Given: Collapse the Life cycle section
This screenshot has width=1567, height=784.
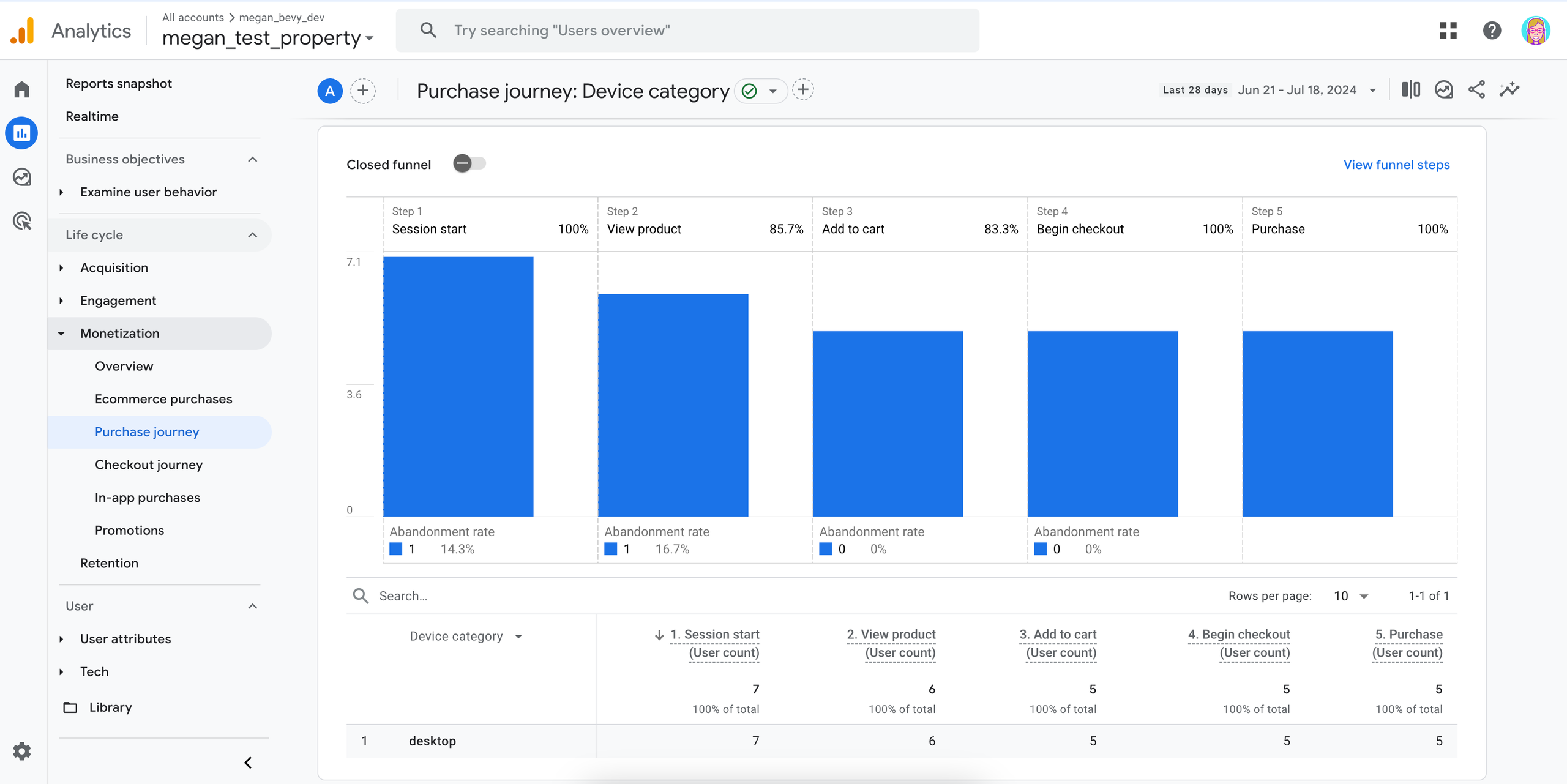Looking at the screenshot, I should coord(252,235).
